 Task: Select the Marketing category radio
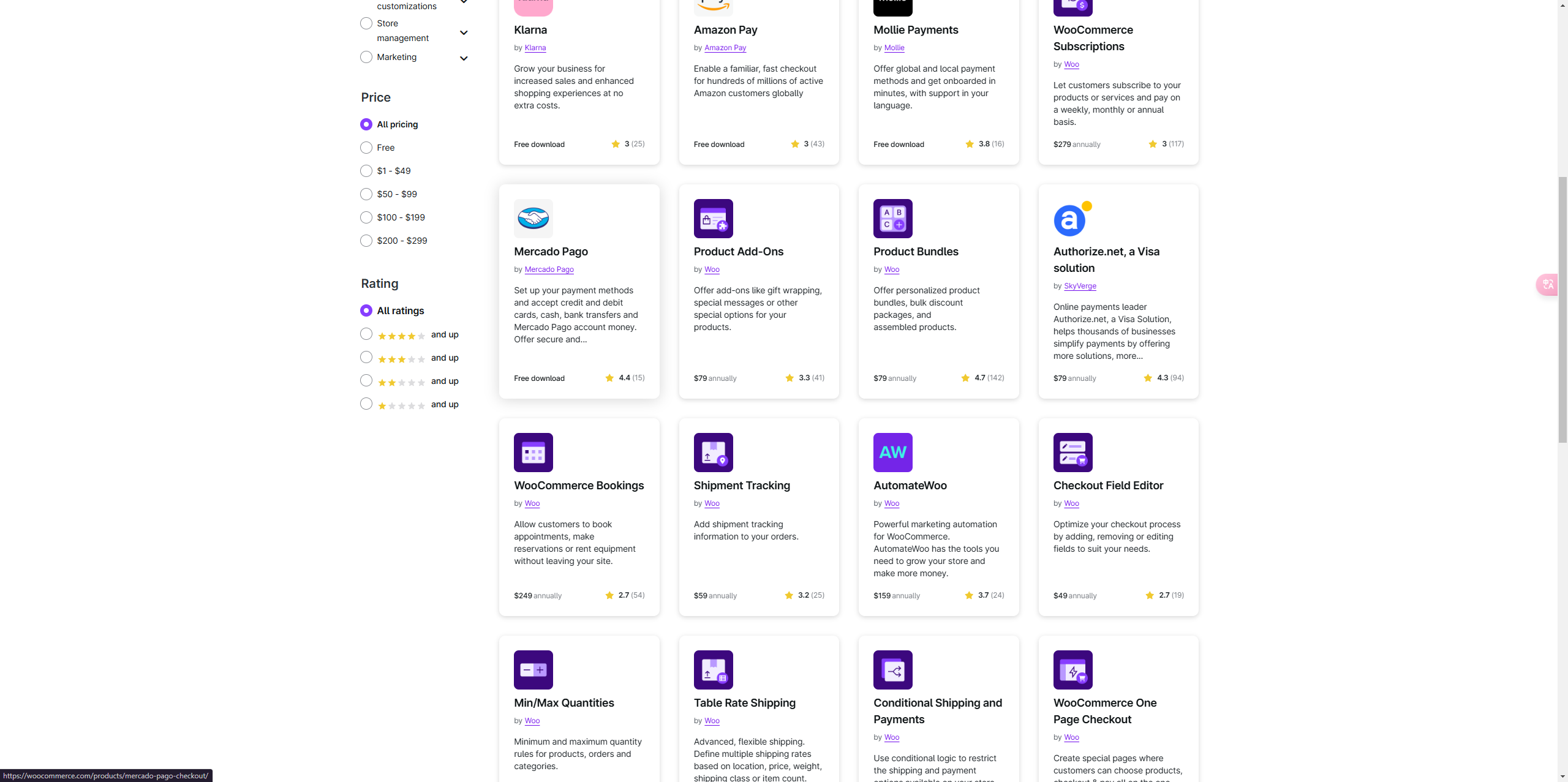[x=366, y=57]
